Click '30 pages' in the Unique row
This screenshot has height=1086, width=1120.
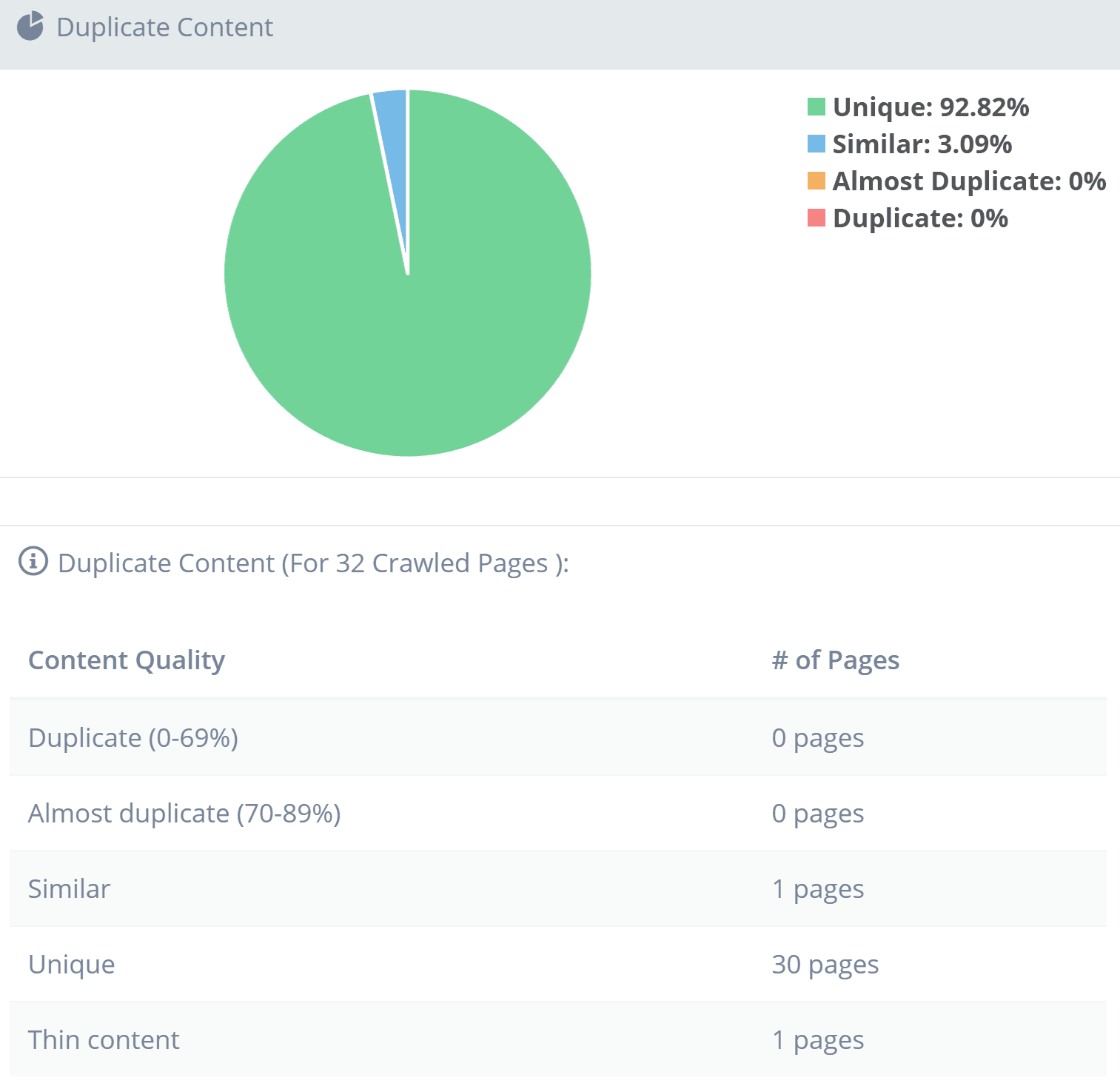point(825,965)
